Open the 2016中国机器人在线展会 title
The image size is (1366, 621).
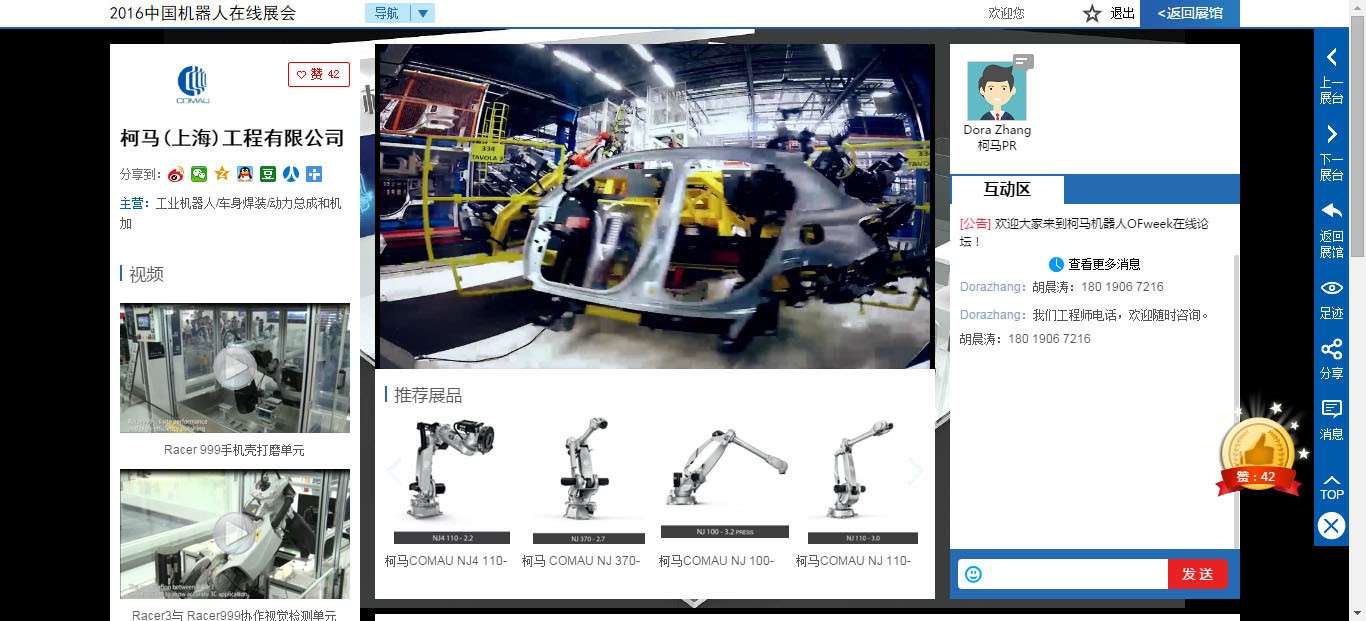[x=203, y=13]
